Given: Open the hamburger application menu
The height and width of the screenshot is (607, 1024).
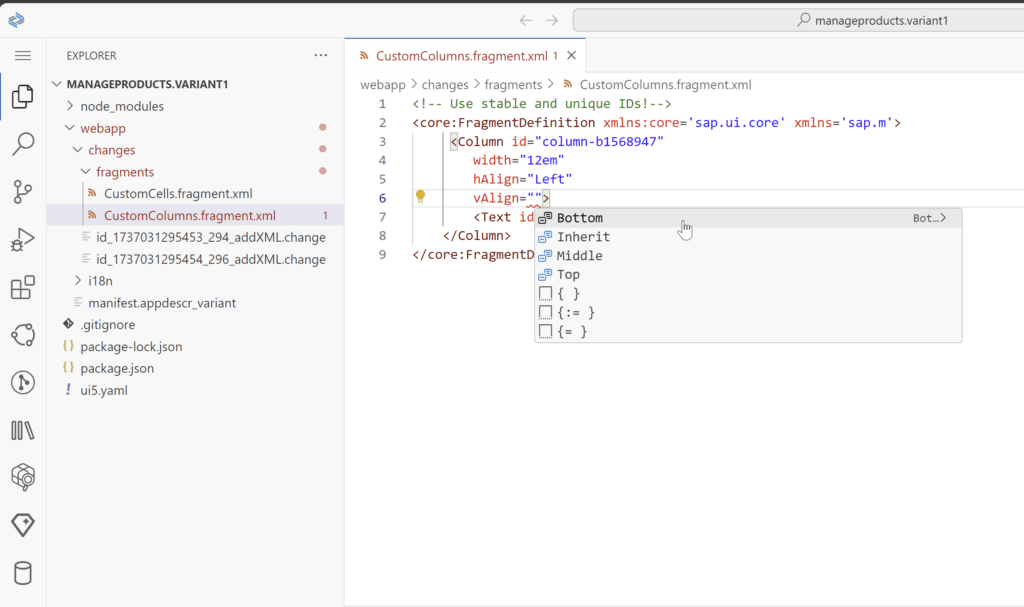Looking at the screenshot, I should point(23,56).
